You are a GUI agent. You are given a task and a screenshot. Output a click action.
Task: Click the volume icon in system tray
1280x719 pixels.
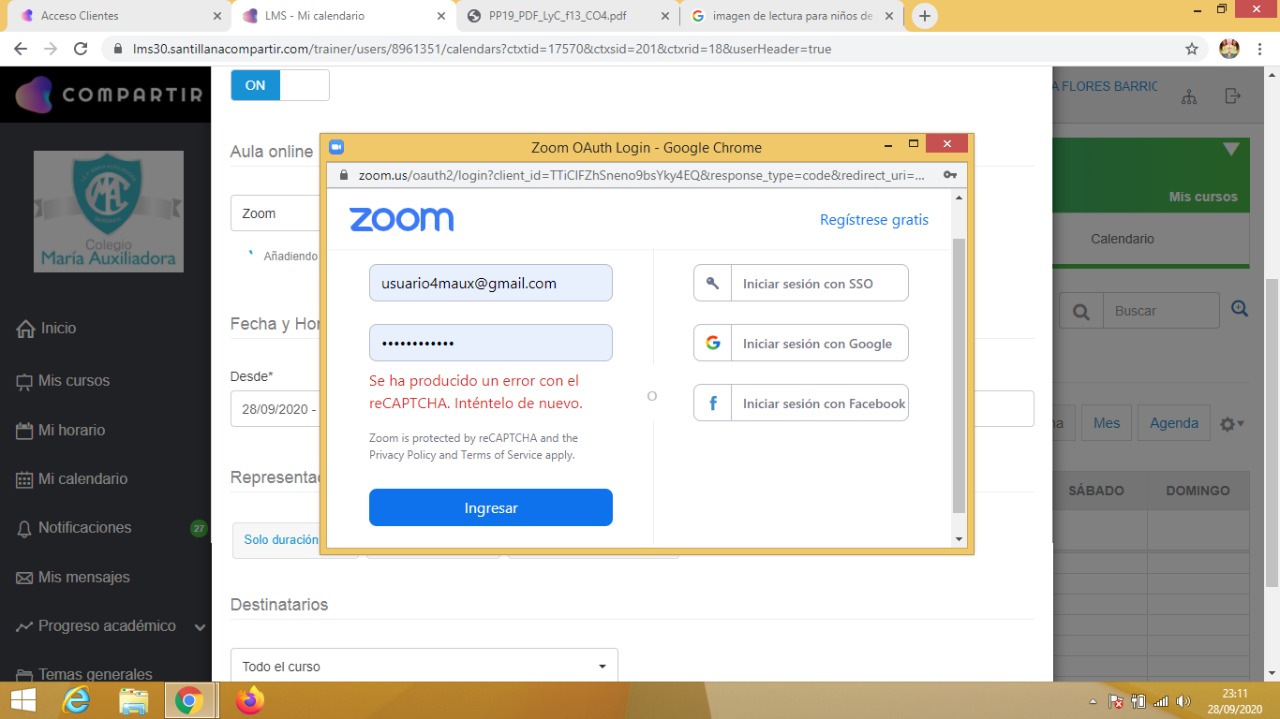point(1184,701)
